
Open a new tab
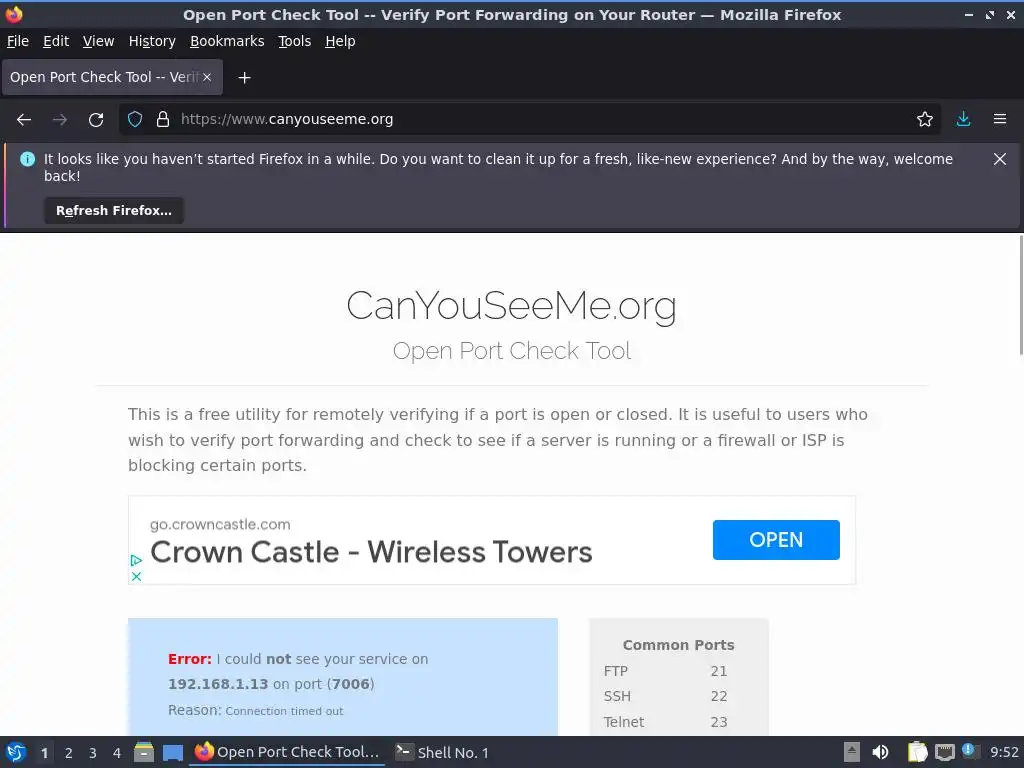pos(244,78)
